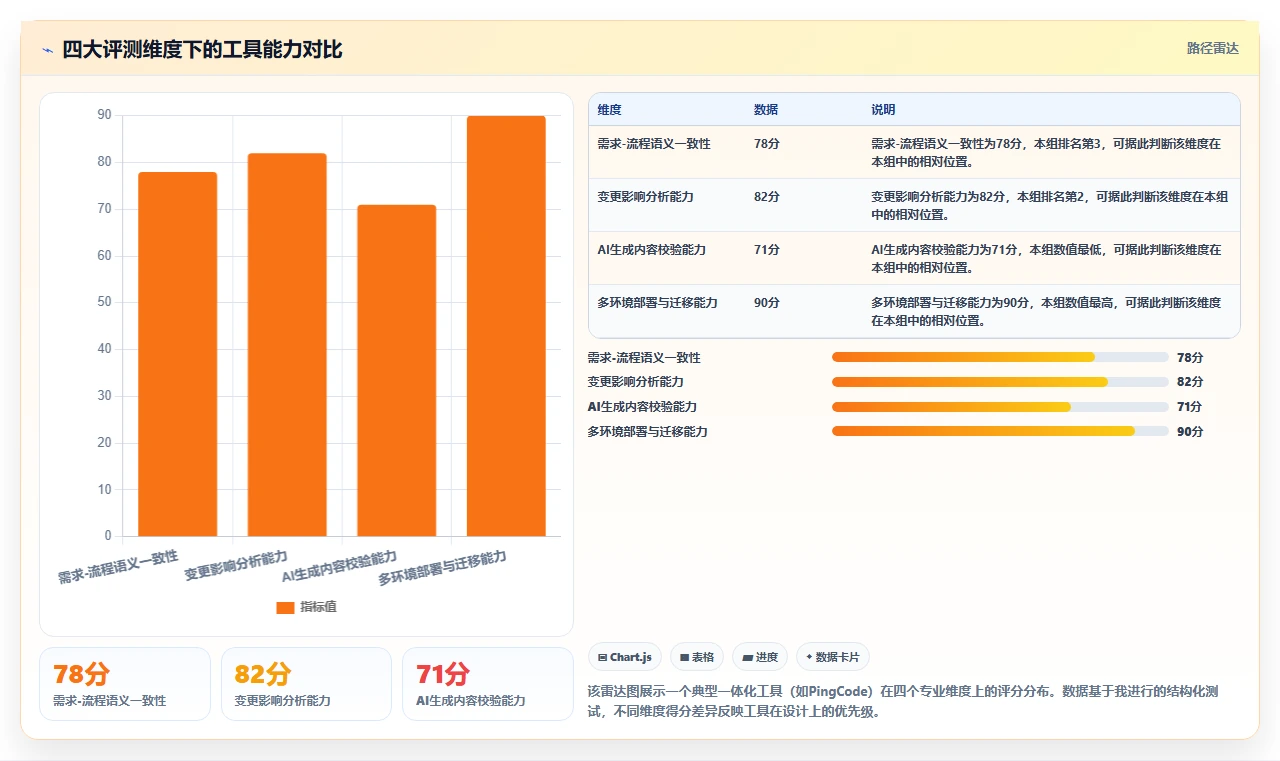Click the paragraph starting with 该雷达图展示
The width and height of the screenshot is (1280, 761).
tap(904, 702)
